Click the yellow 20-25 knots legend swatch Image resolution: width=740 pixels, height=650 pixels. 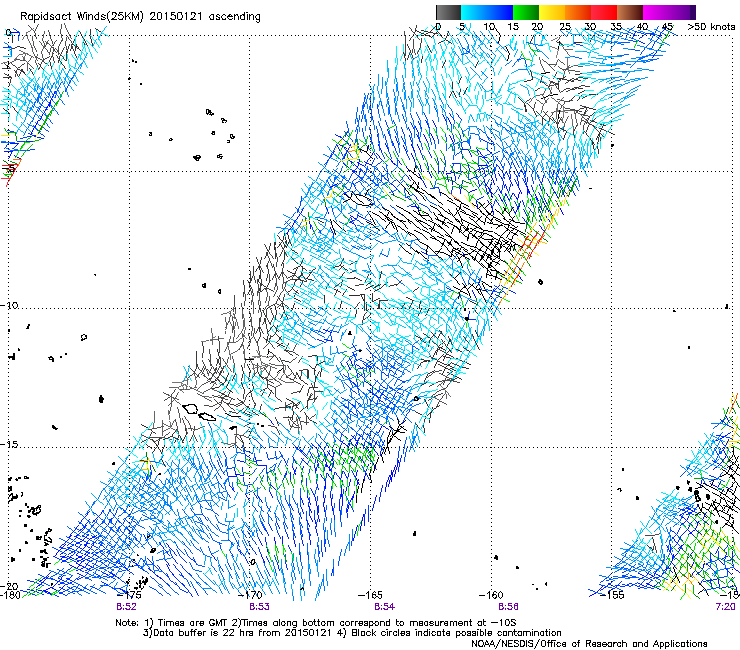tap(552, 12)
